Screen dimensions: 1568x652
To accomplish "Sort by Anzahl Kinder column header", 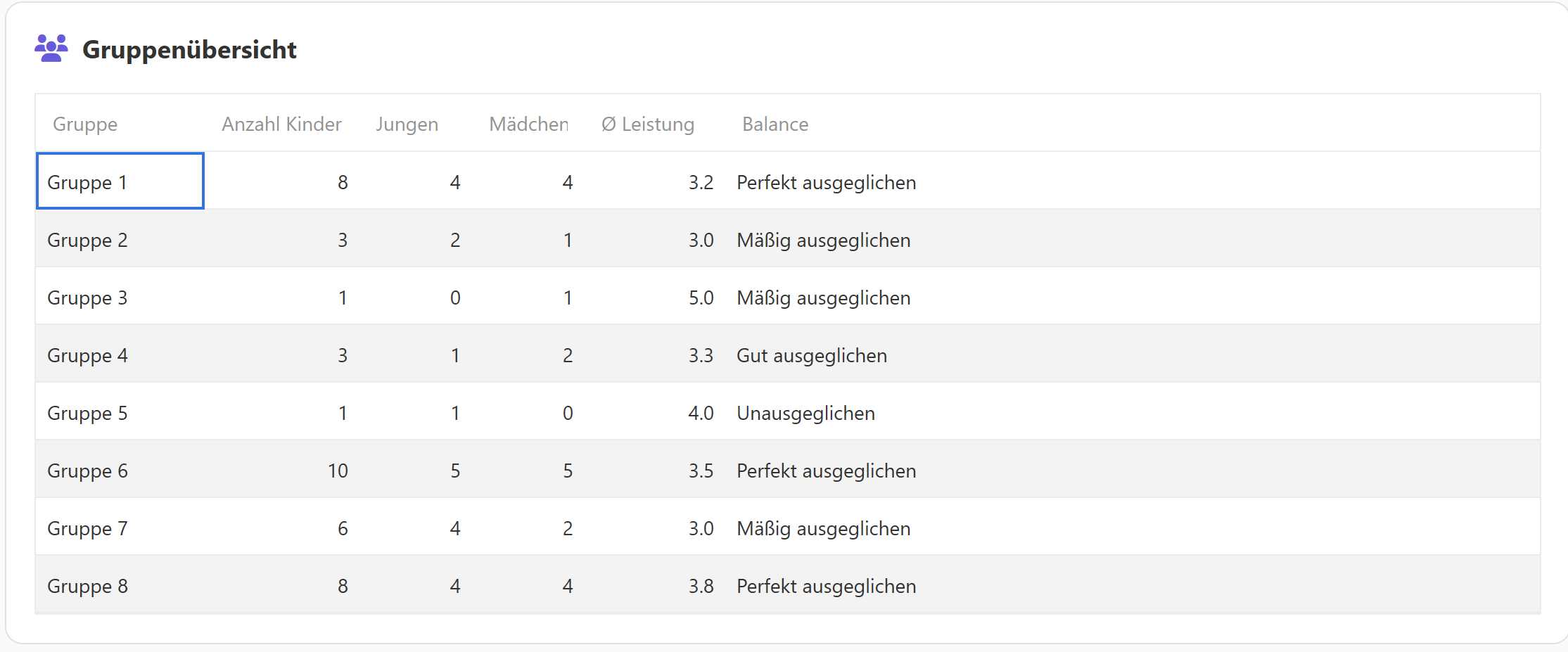I will (x=281, y=124).
